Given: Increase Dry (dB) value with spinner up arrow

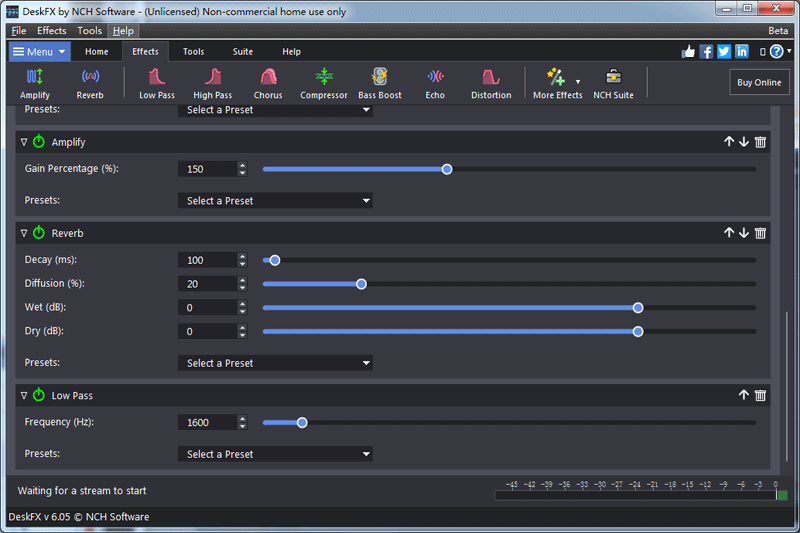Looking at the screenshot, I should point(242,327).
